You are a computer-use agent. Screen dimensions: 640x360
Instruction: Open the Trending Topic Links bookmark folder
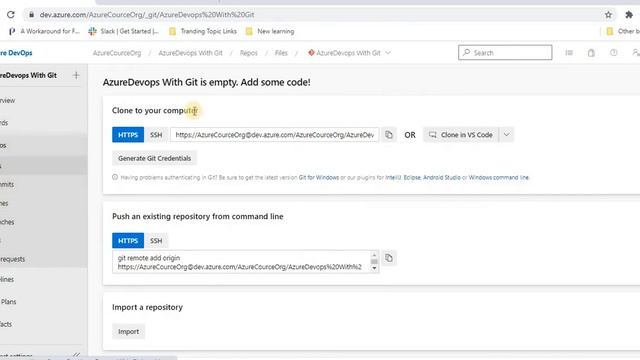(203, 31)
